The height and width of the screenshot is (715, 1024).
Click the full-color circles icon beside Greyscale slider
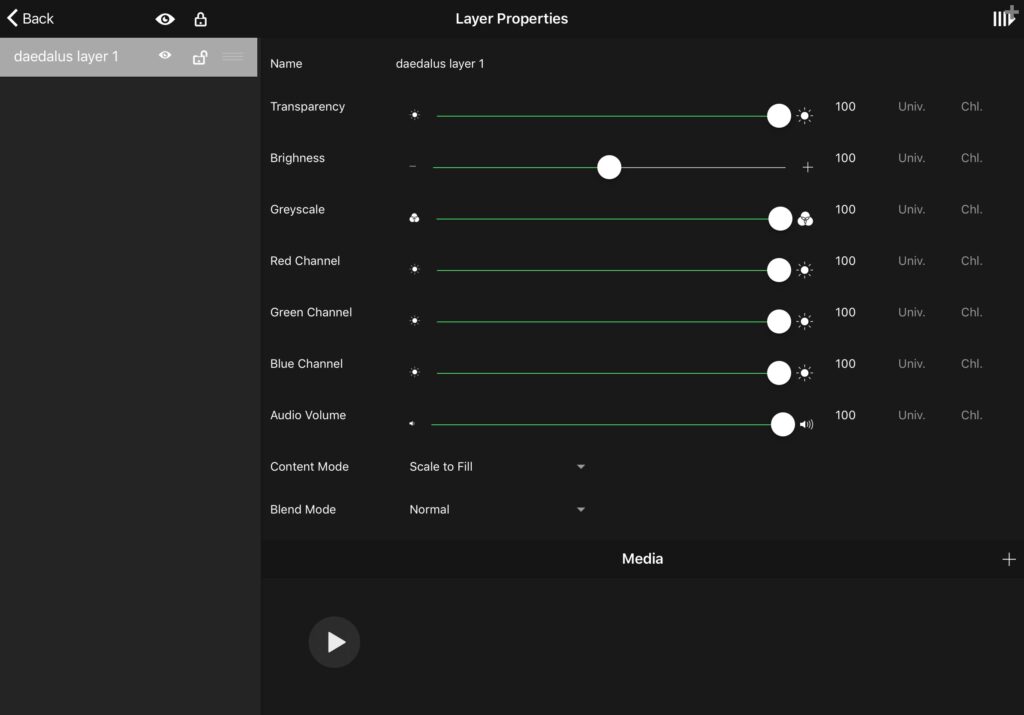805,218
